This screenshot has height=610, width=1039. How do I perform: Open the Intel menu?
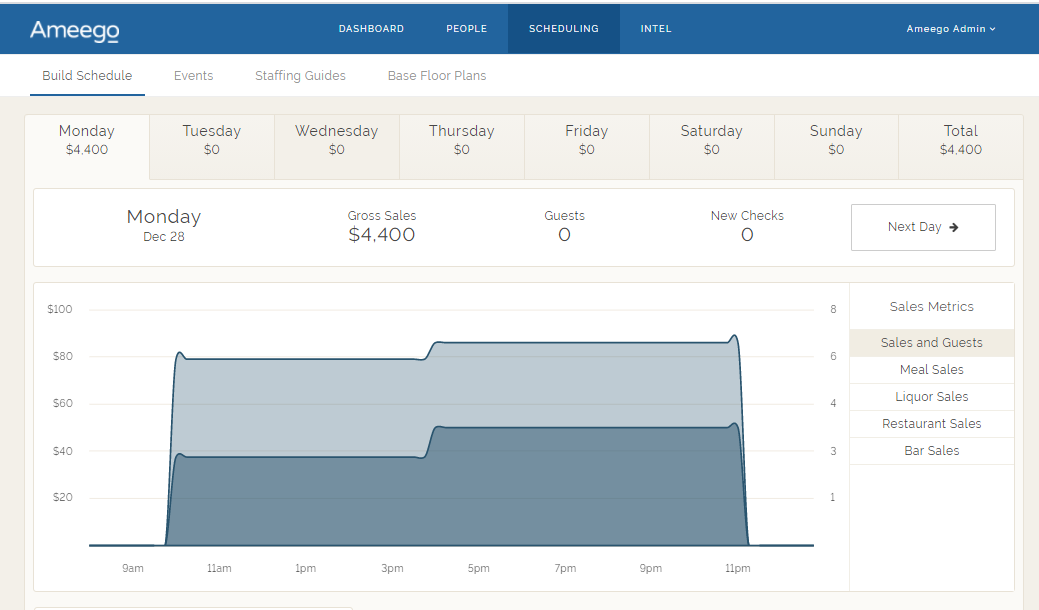pyautogui.click(x=656, y=29)
